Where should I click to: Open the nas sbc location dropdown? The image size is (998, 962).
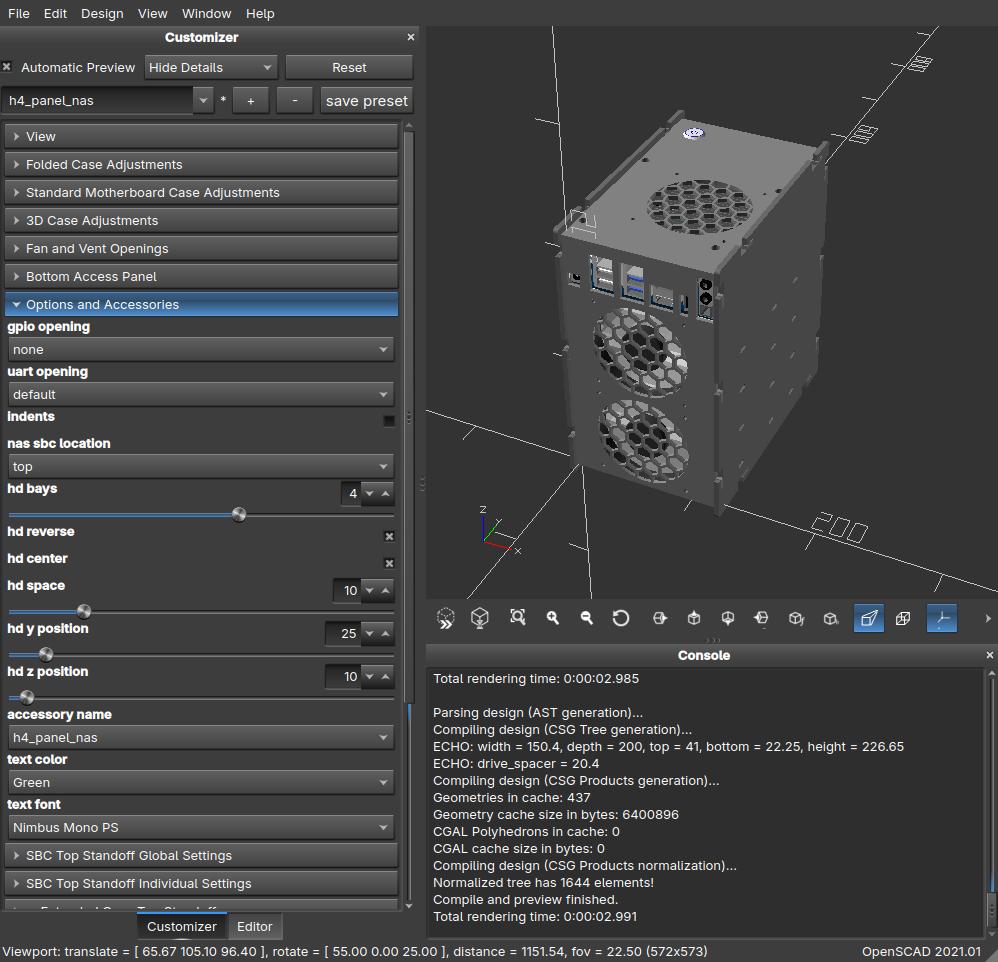[x=200, y=466]
